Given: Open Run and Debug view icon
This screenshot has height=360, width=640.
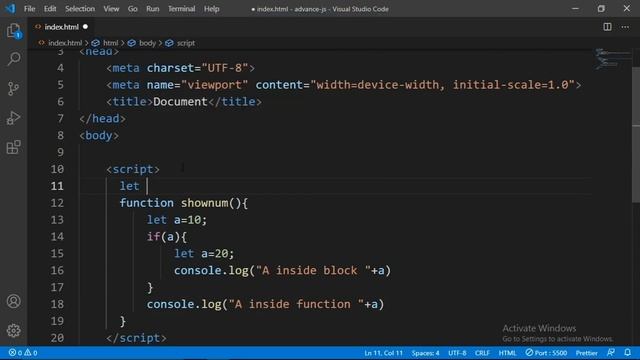Looking at the screenshot, I should 13,118.
